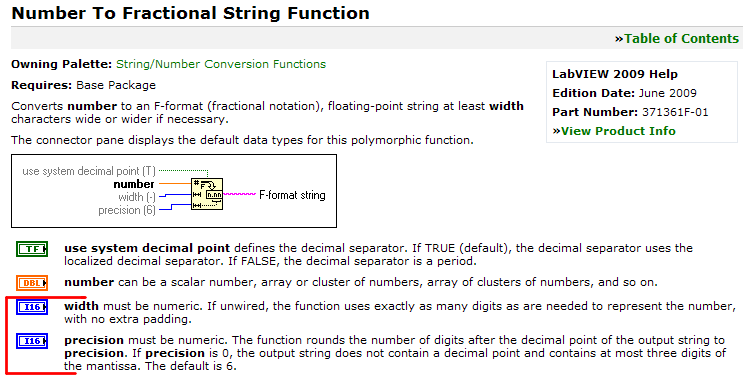This screenshot has width=755, height=378.
Task: Click the pink F-format string output wire
Action: 239,194
